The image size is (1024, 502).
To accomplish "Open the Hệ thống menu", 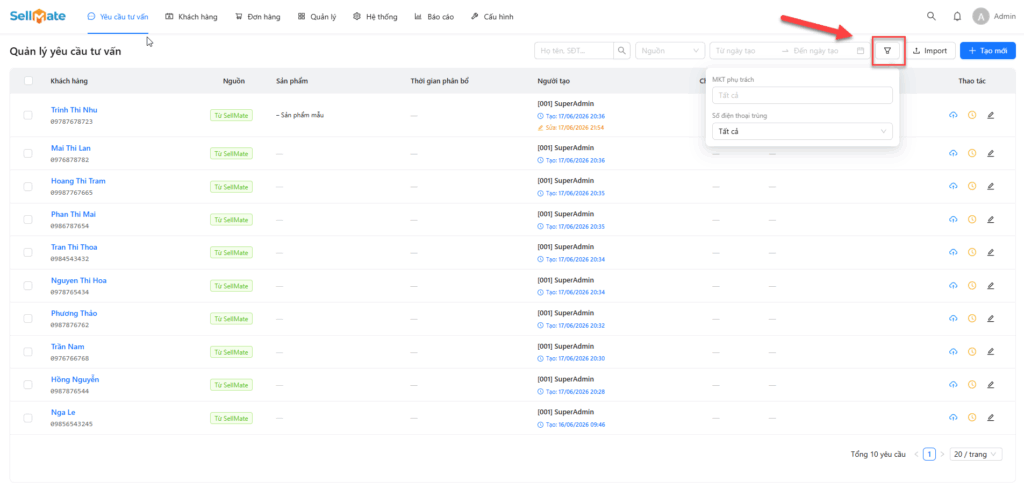I will pyautogui.click(x=375, y=17).
